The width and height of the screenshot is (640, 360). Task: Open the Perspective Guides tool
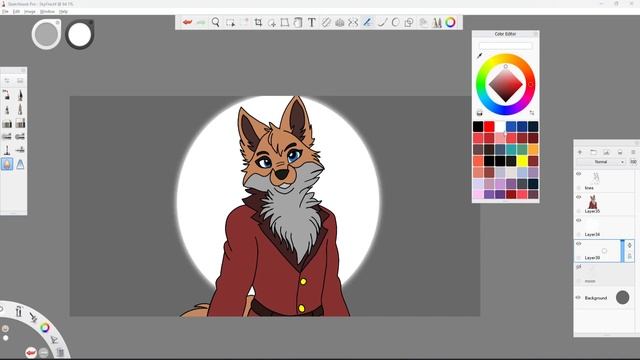pyautogui.click(x=340, y=23)
